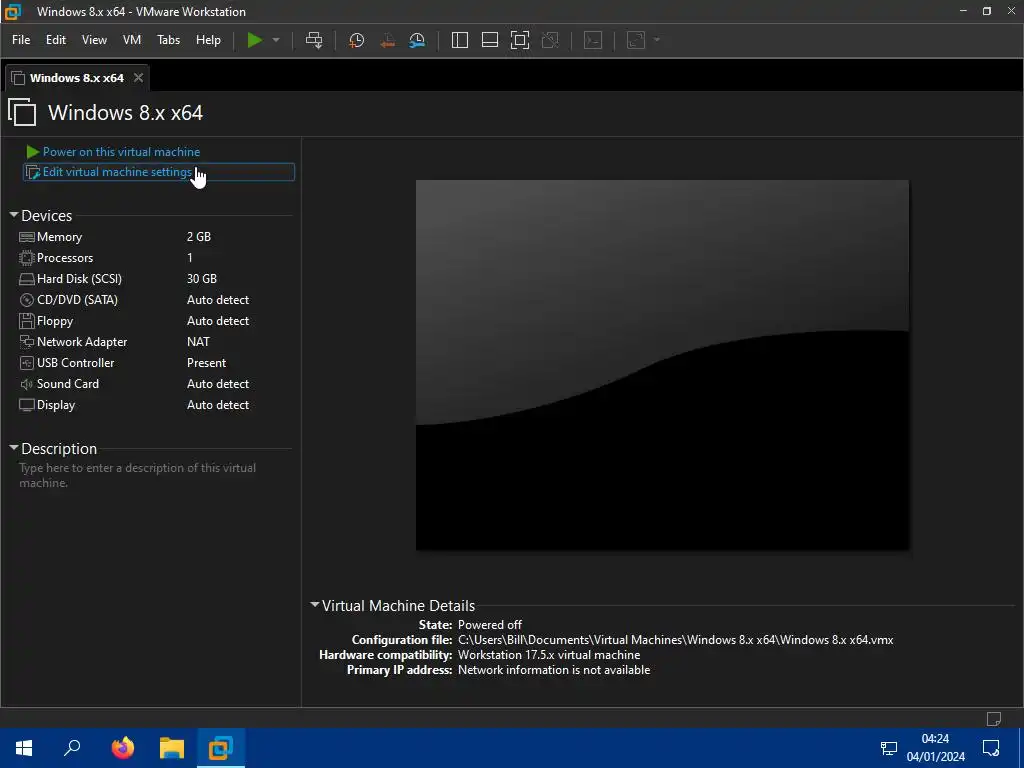This screenshot has height=768, width=1024.
Task: Collapse the Virtual Machine Details section
Action: click(315, 605)
